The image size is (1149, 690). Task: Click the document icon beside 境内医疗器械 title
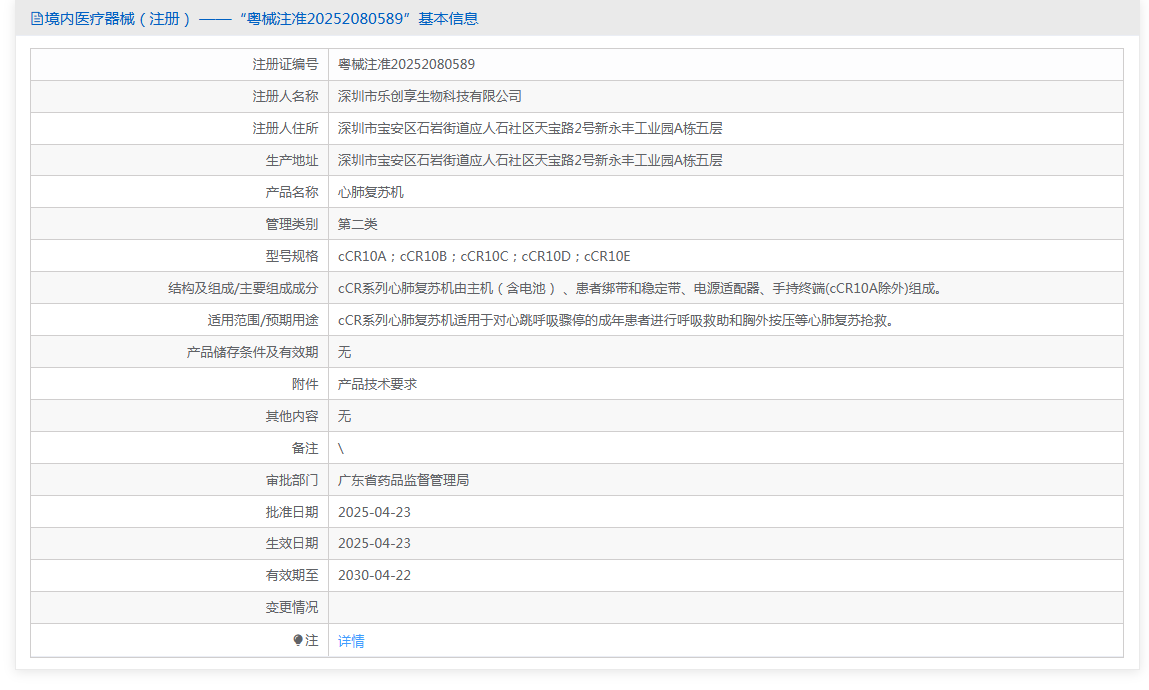pyautogui.click(x=37, y=19)
